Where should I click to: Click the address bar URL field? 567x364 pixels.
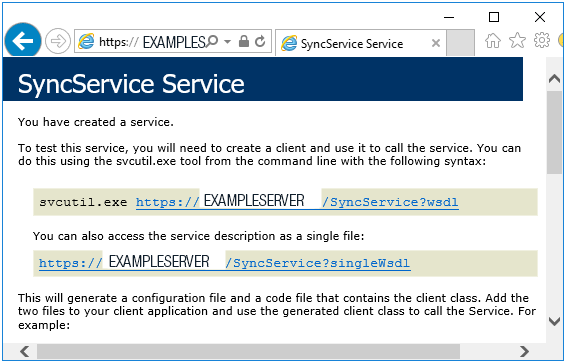[141, 42]
